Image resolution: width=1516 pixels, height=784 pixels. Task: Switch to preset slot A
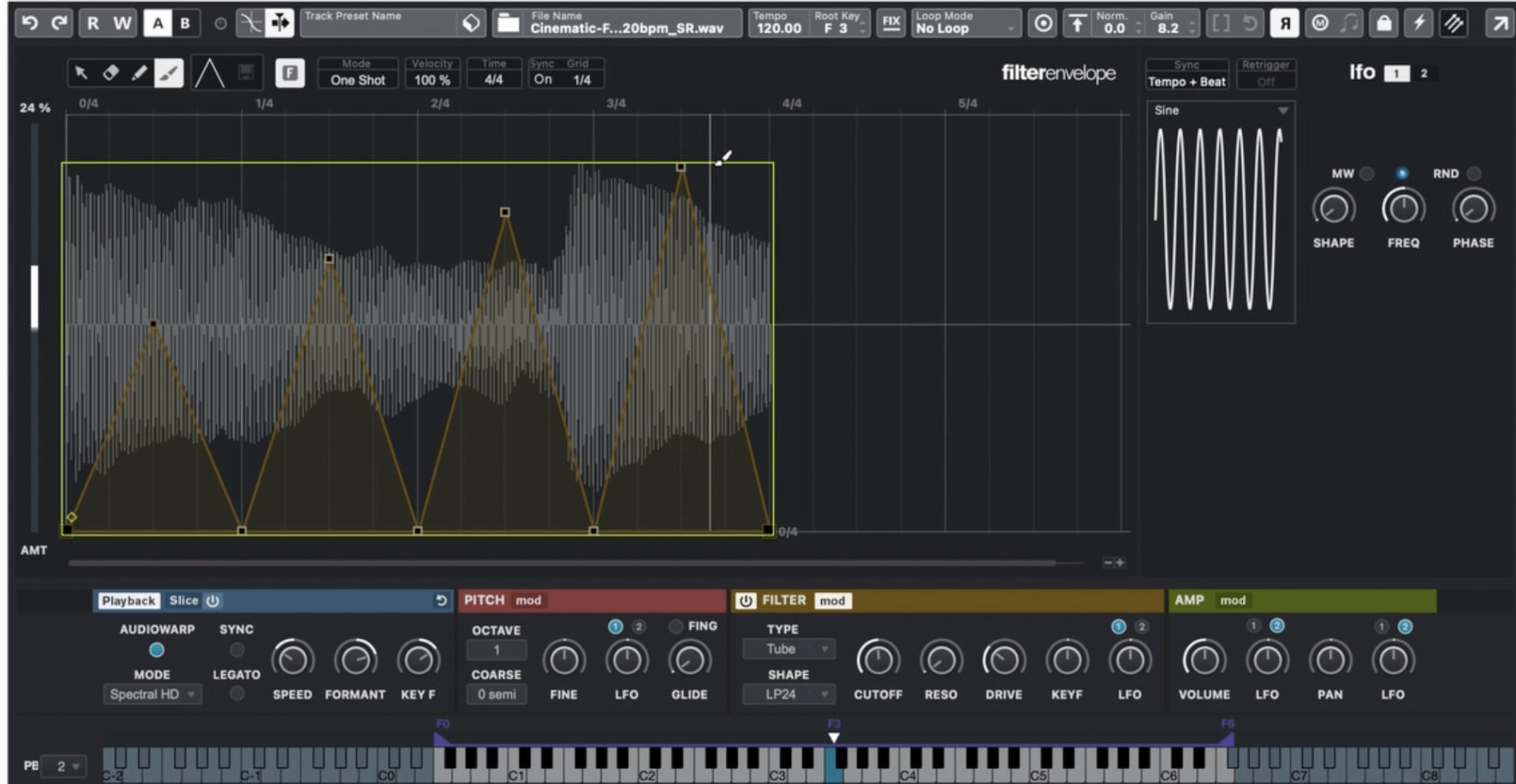(x=158, y=23)
